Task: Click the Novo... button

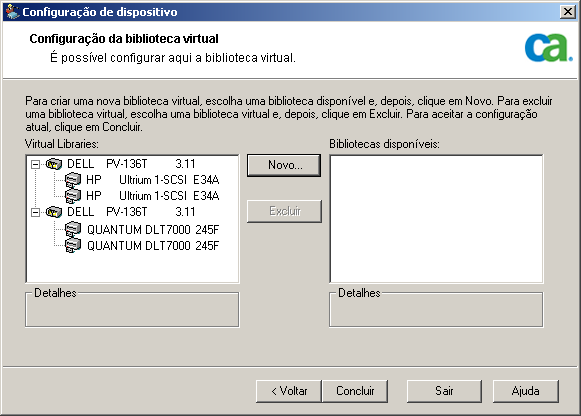Action: pyautogui.click(x=284, y=165)
